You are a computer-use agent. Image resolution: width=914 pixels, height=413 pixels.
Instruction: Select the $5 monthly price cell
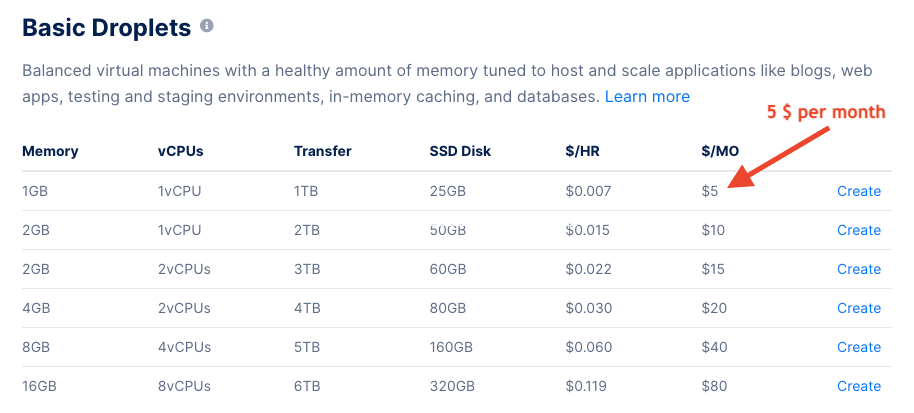(x=709, y=191)
